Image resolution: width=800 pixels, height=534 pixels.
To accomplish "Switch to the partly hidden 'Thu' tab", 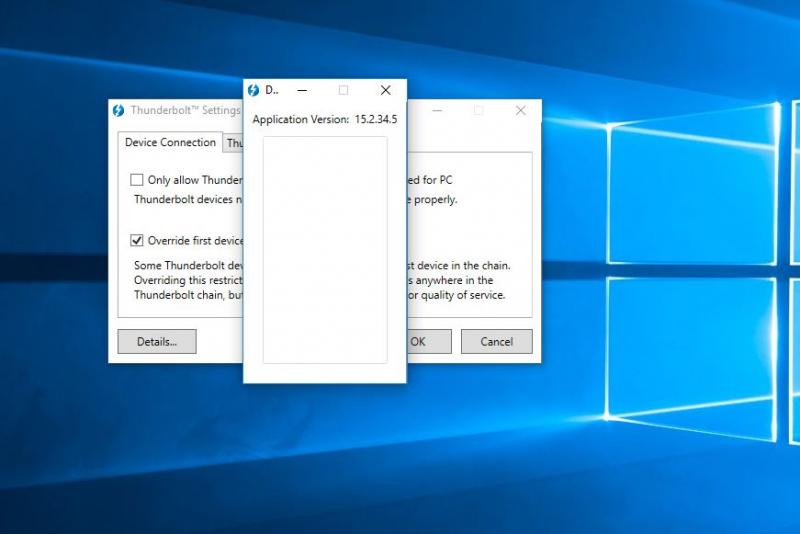I will coord(234,143).
